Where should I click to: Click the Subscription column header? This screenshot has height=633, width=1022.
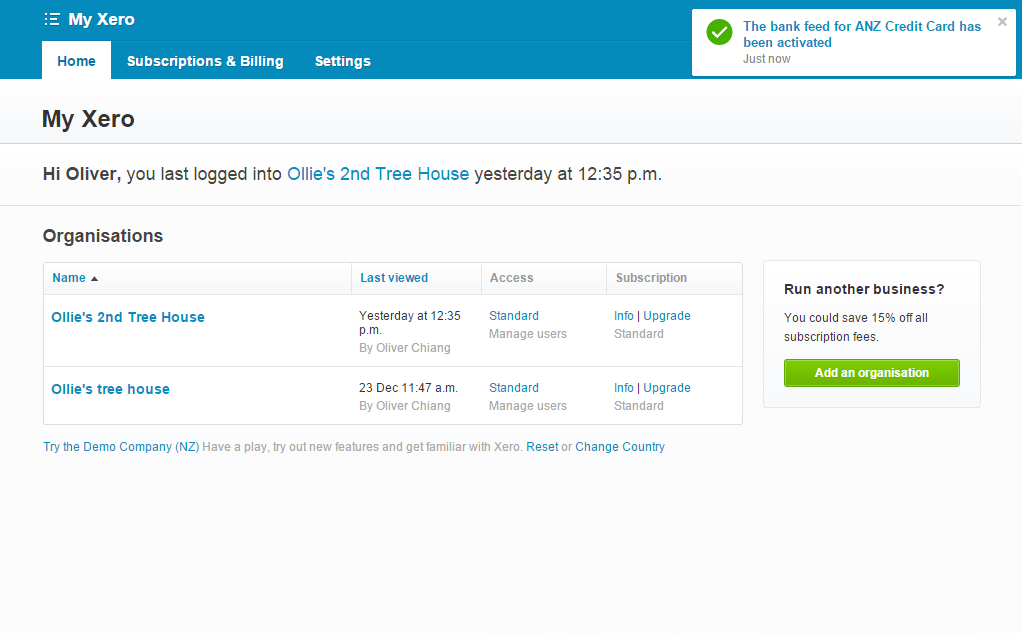tap(651, 278)
